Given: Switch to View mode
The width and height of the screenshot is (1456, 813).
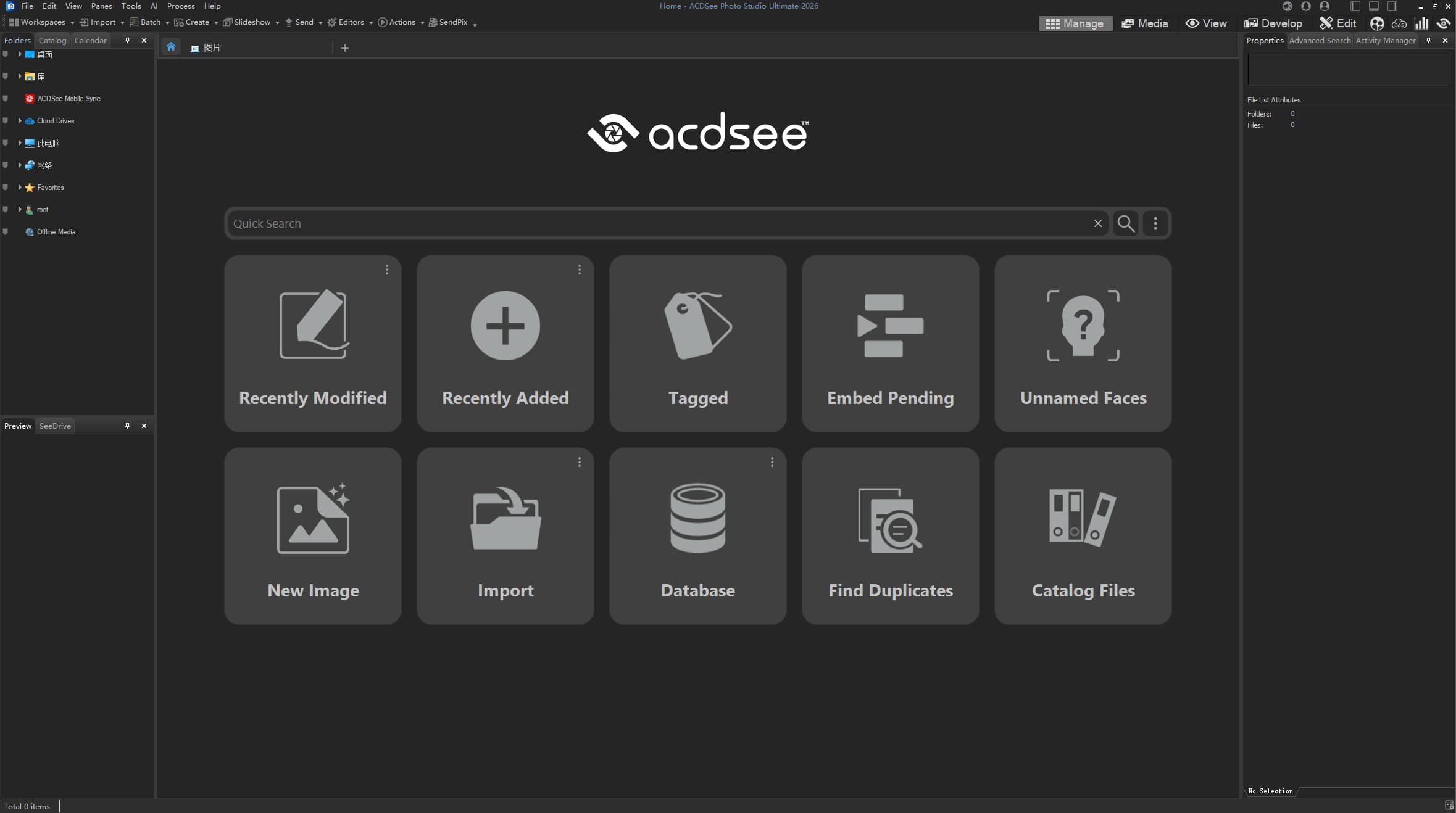Looking at the screenshot, I should [x=1206, y=23].
